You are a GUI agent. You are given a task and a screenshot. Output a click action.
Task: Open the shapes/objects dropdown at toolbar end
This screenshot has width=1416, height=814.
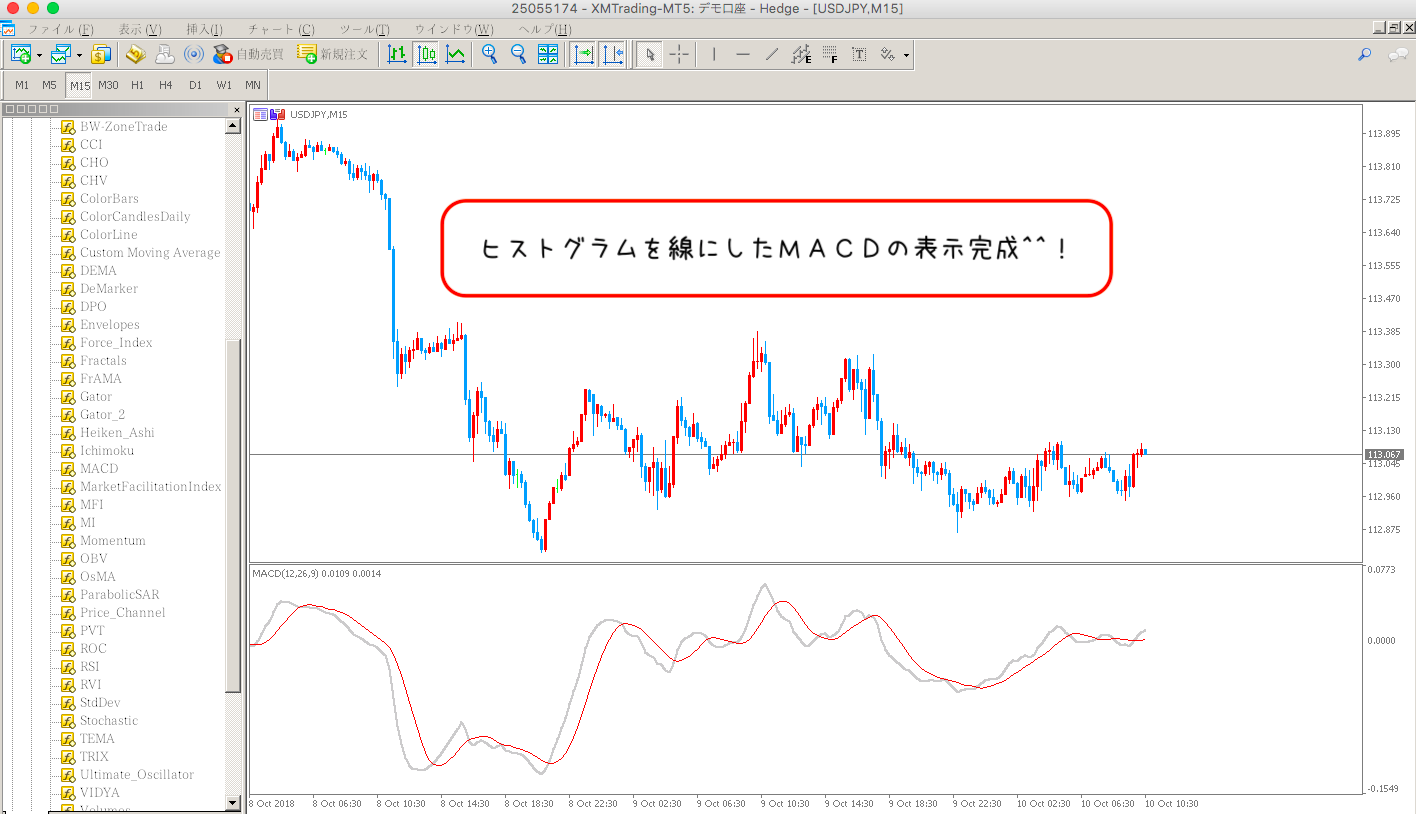point(906,55)
